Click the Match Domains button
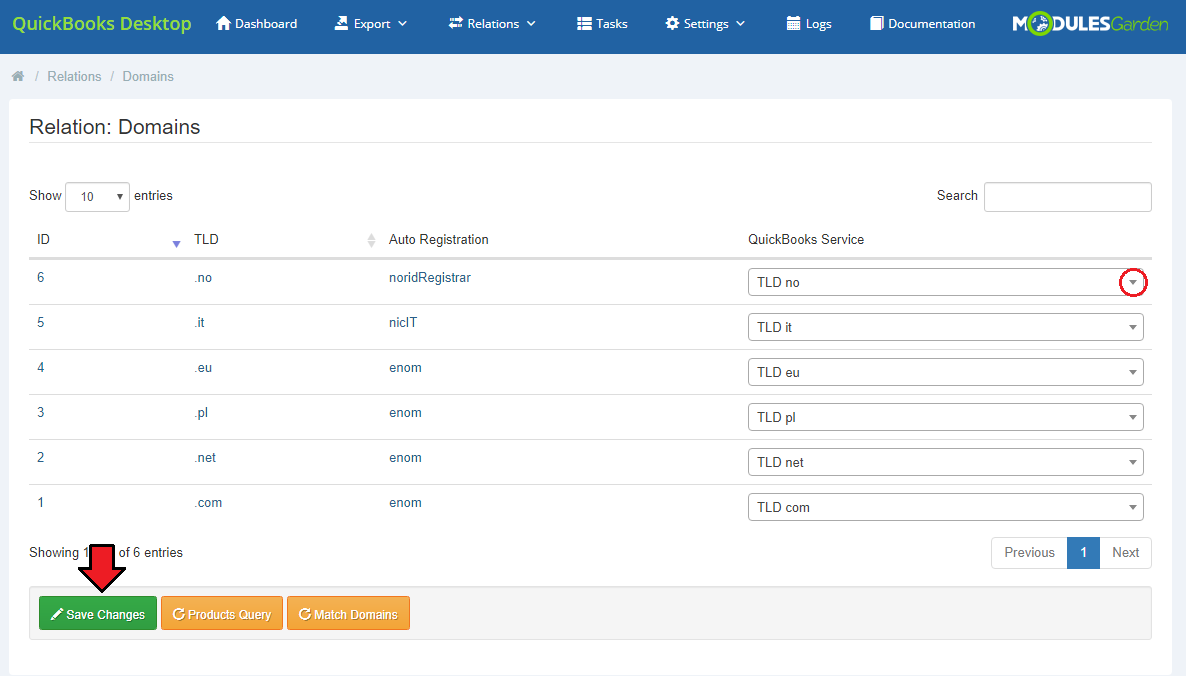The width and height of the screenshot is (1186, 676). click(348, 614)
